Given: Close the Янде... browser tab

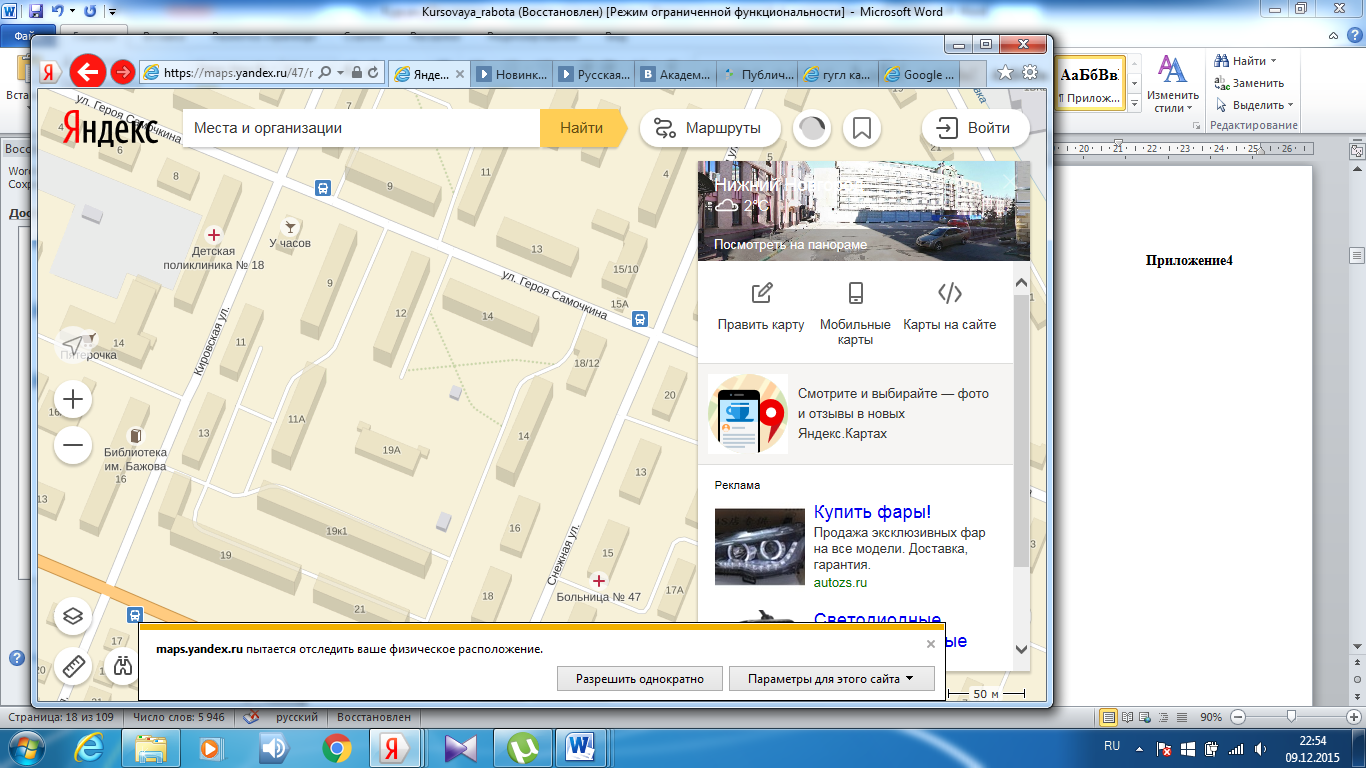Looking at the screenshot, I should point(460,74).
